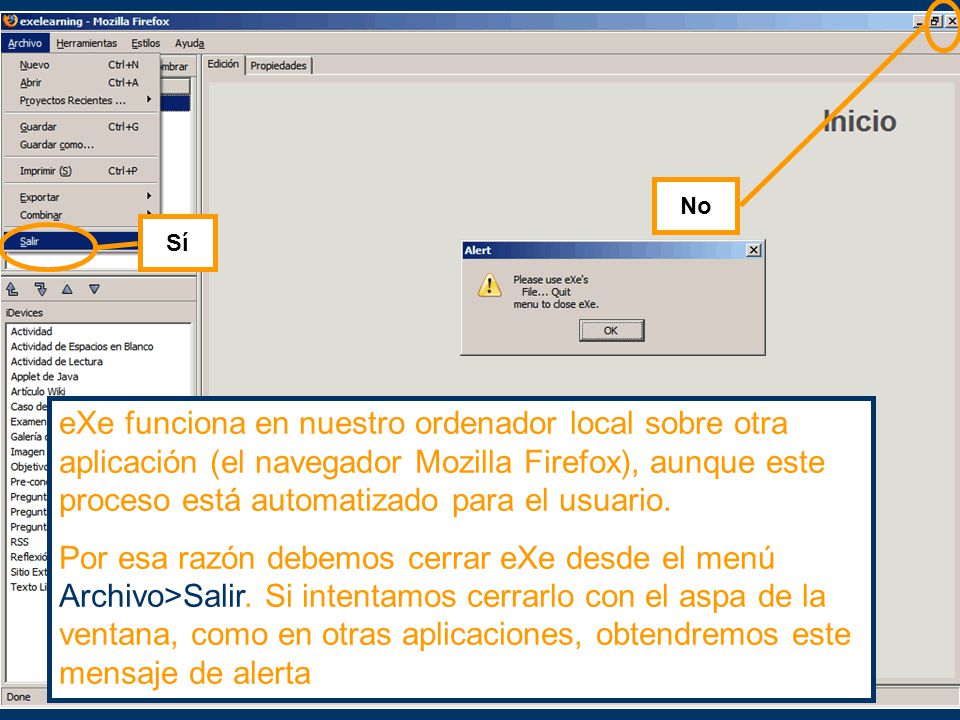
Task: Click the move node down triangle
Action: coord(94,289)
